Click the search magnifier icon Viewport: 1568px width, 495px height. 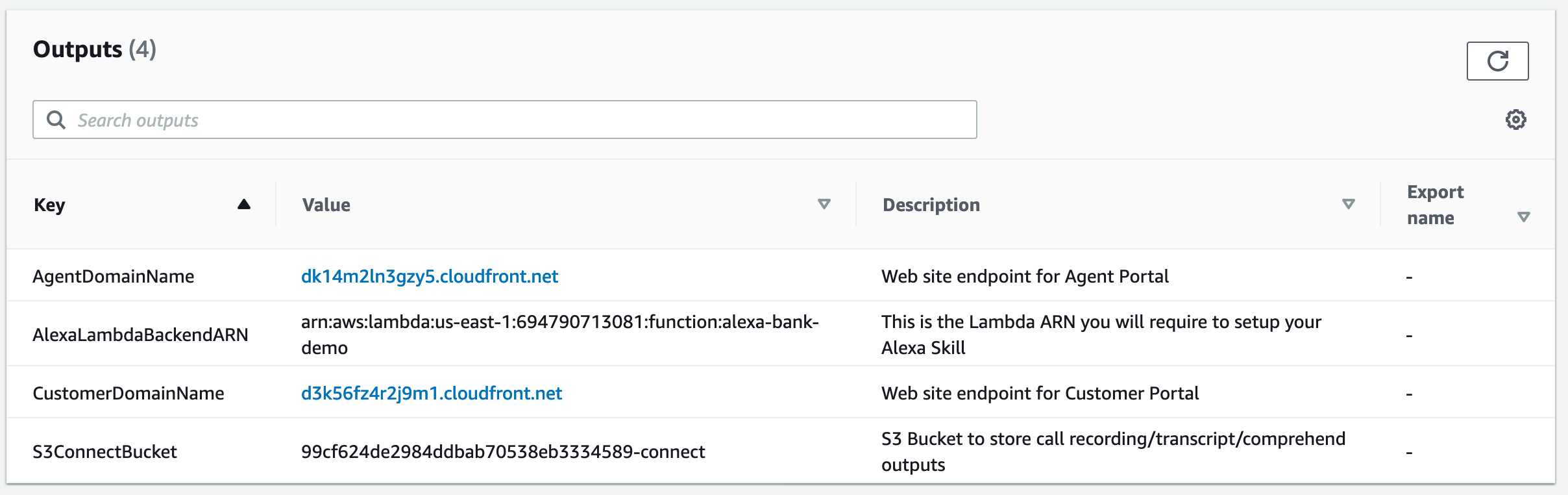(x=56, y=120)
